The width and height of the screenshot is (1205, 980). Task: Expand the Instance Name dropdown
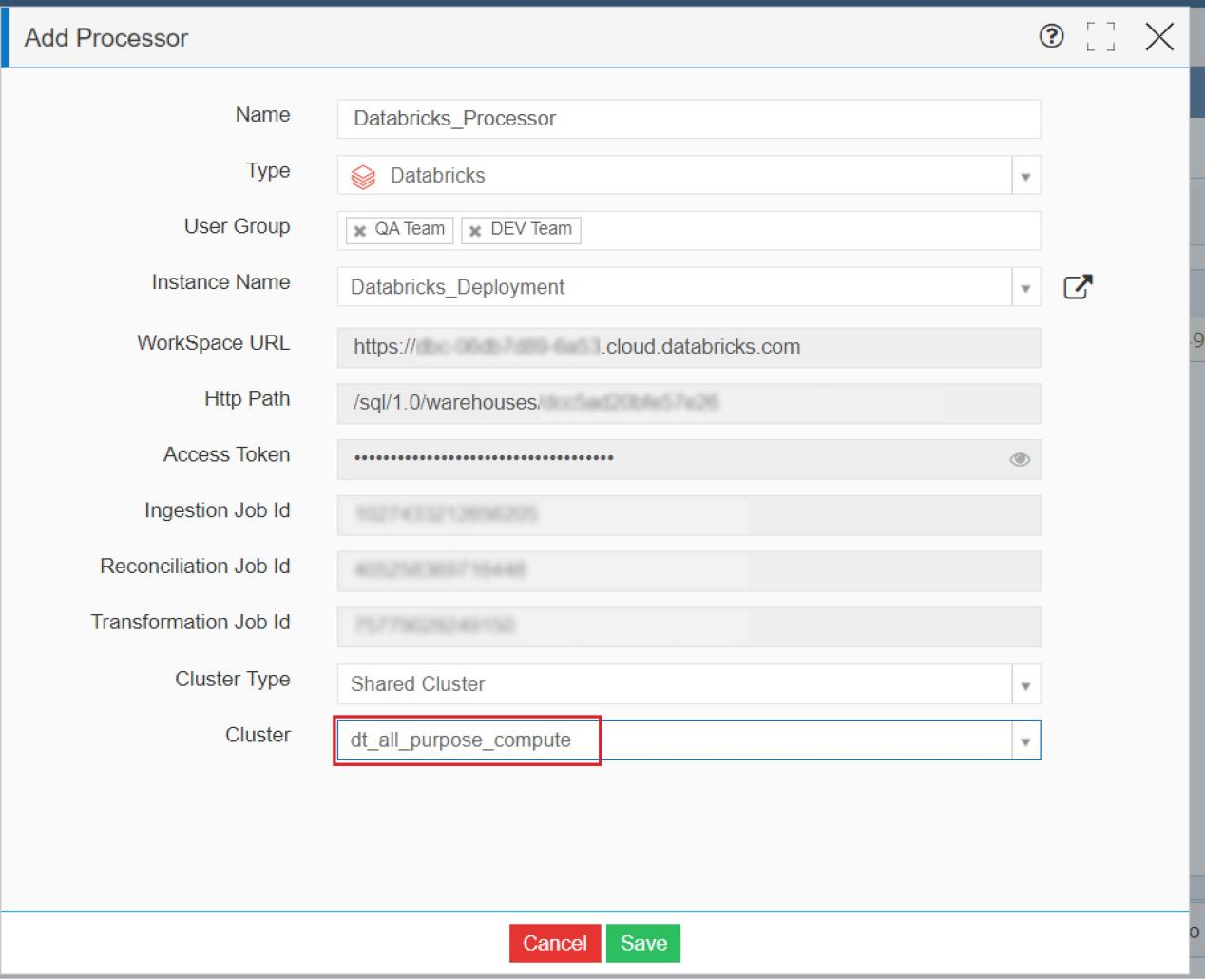click(x=1025, y=286)
